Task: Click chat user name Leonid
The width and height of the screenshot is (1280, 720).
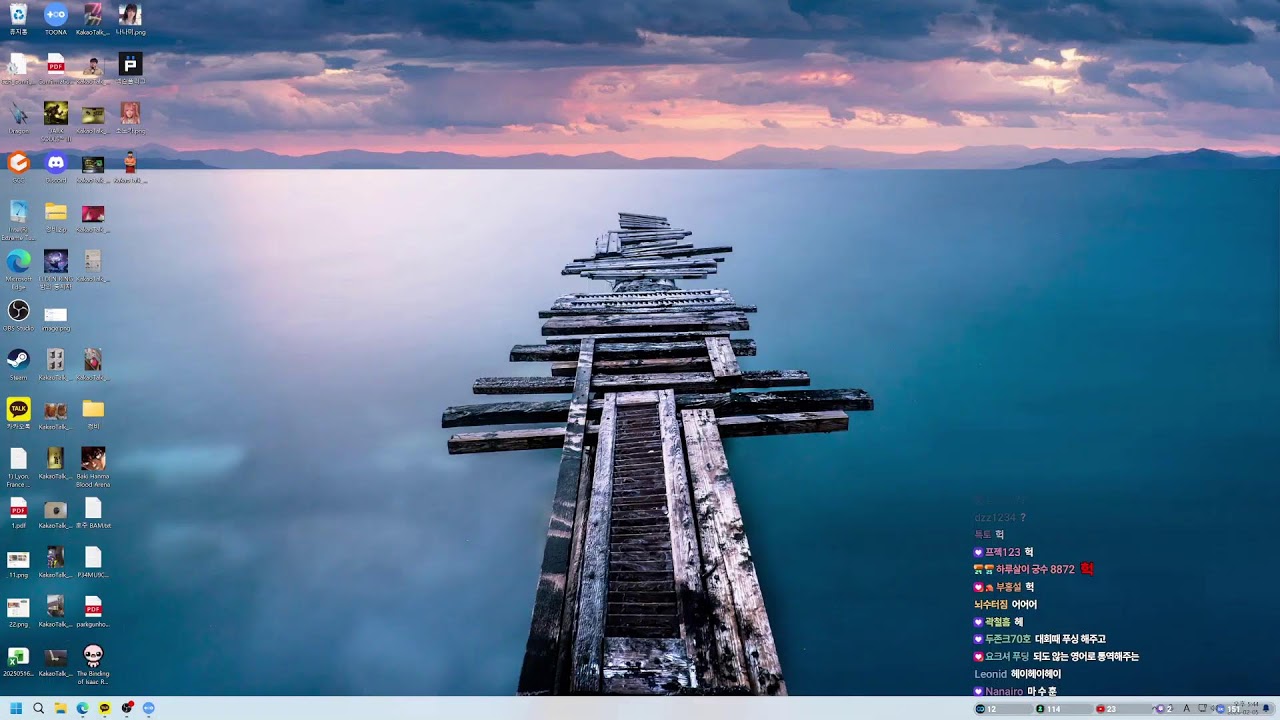Action: click(990, 674)
